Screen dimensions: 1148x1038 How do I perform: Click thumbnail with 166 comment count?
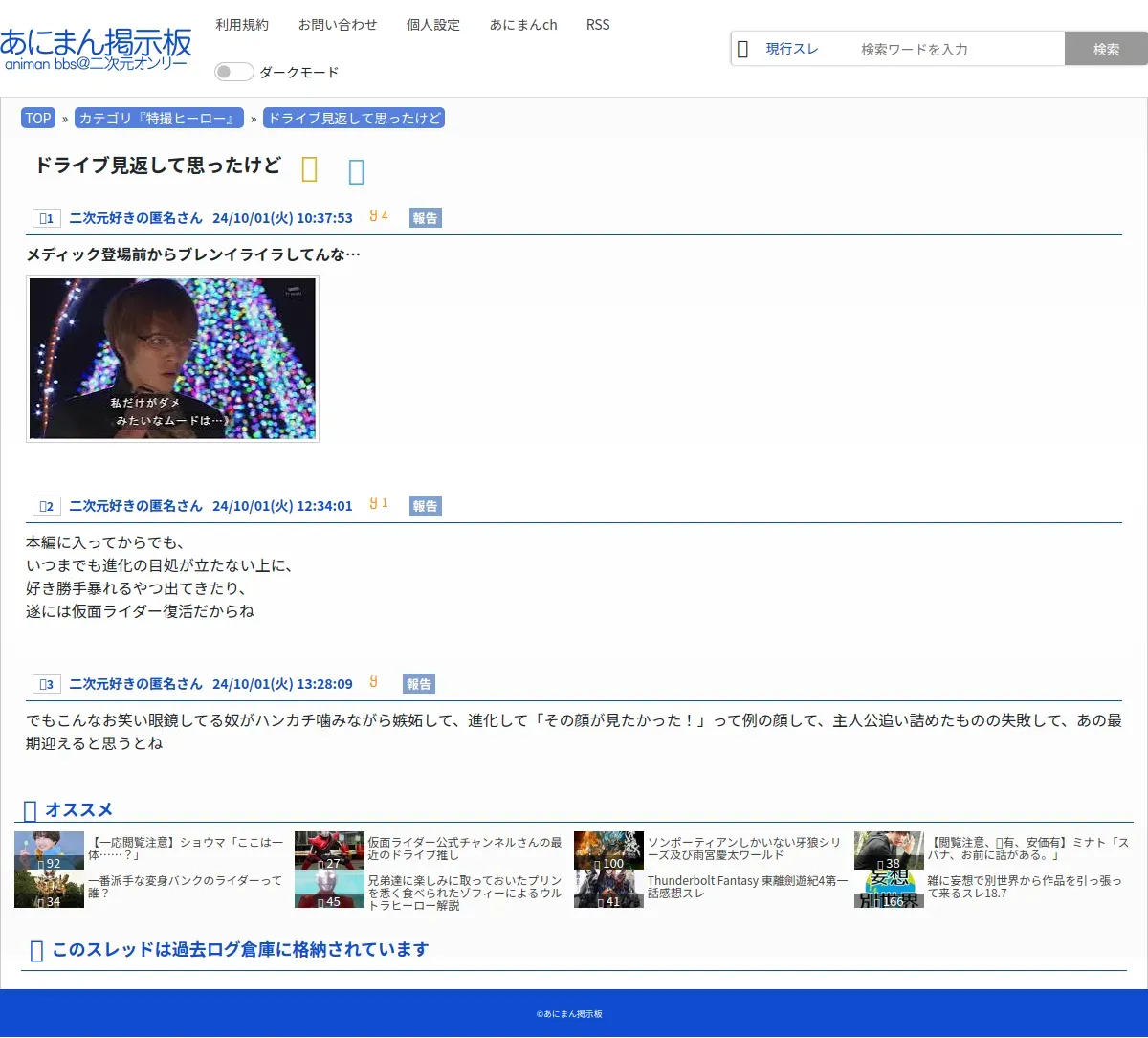click(890, 889)
